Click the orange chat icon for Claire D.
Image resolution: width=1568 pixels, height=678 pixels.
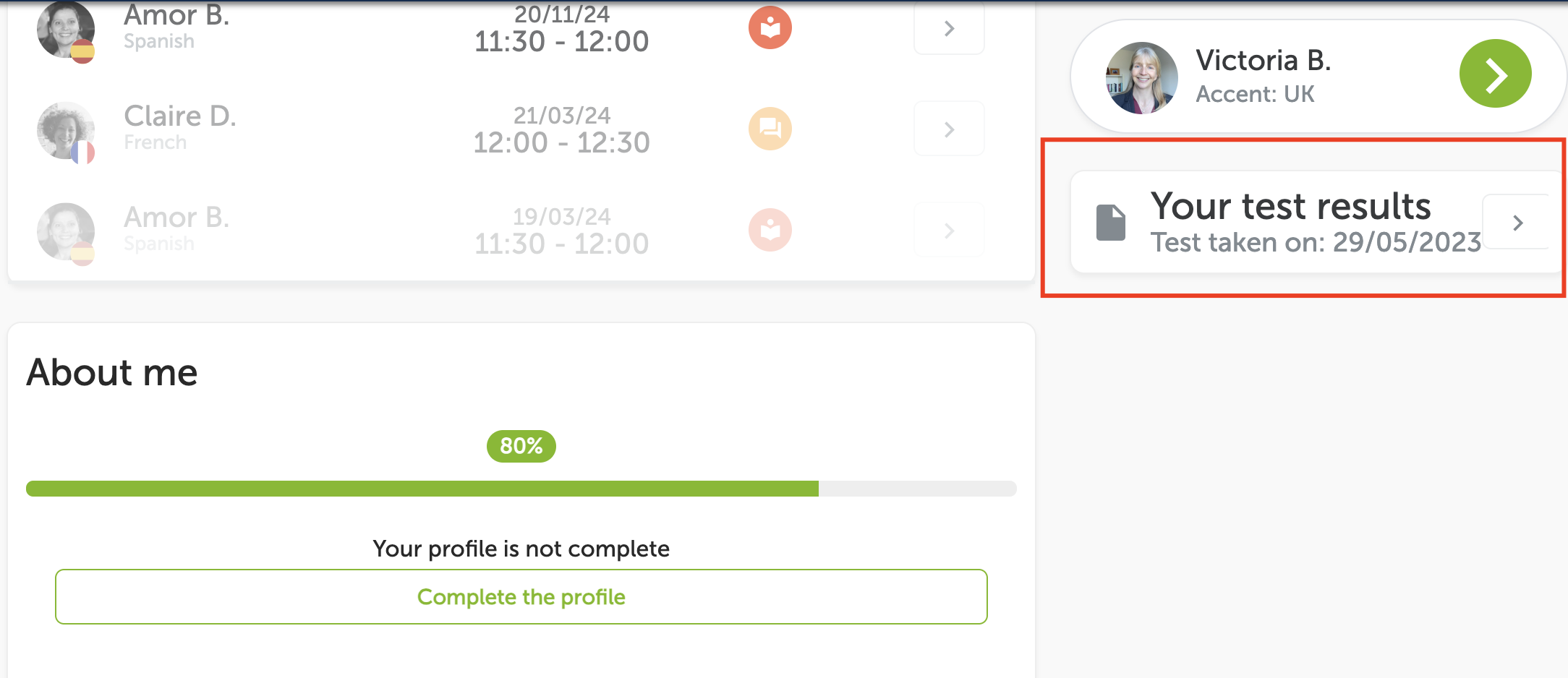pos(770,129)
